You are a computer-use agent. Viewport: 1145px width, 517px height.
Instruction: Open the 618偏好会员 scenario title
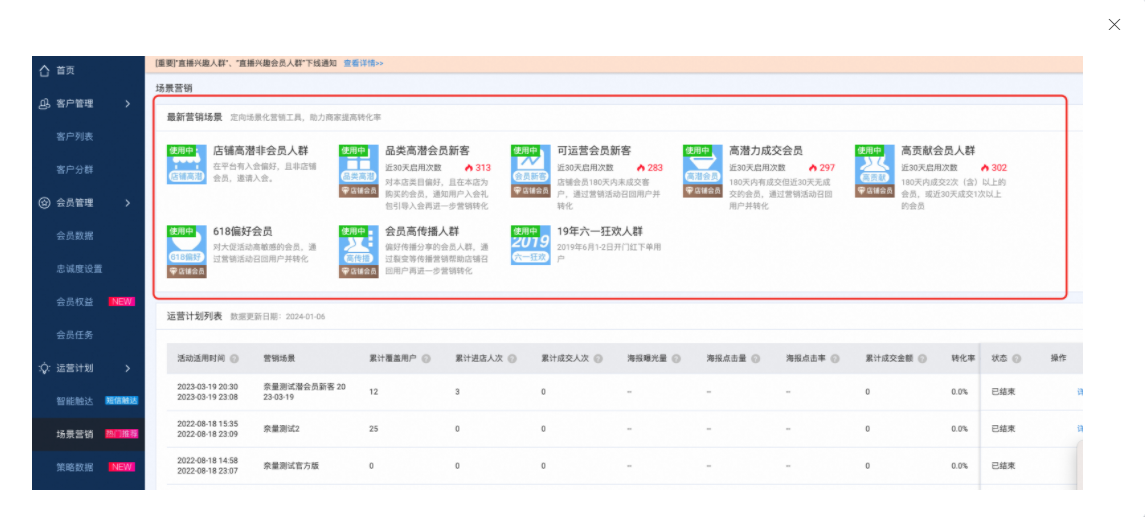click(242, 231)
